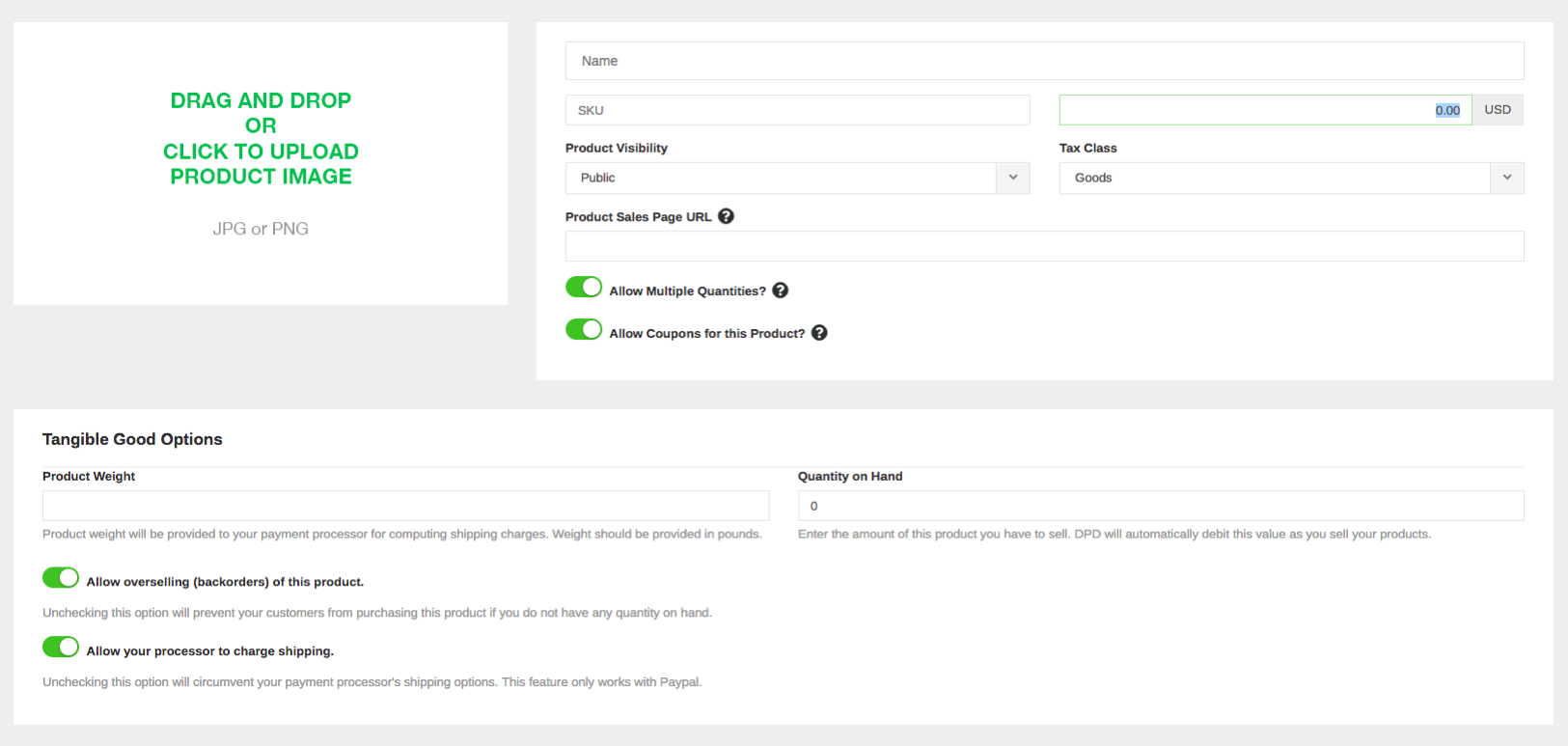Viewport: 1568px width, 746px height.
Task: Open help for Product Sales Page URL
Action: click(726, 216)
